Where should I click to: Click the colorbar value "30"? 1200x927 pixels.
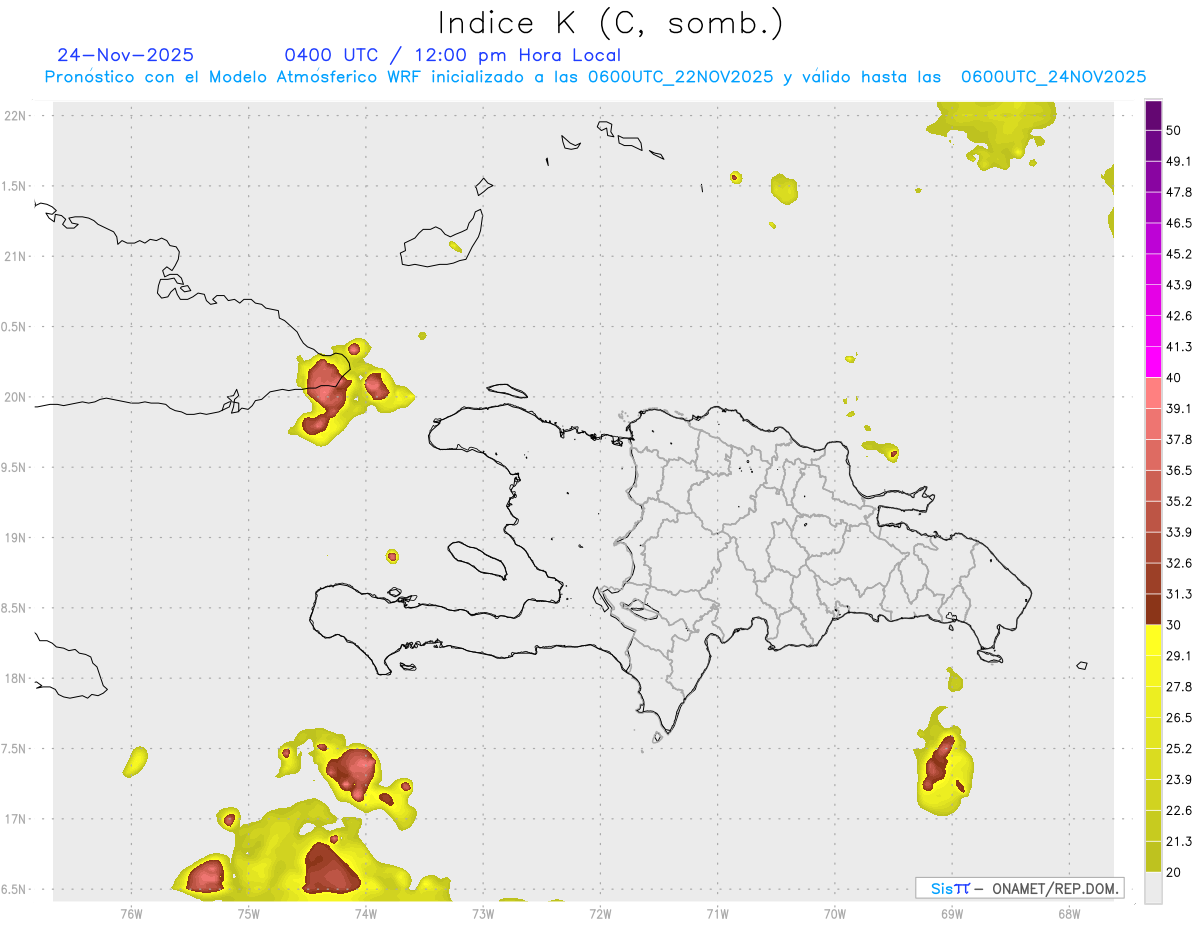coord(1174,625)
